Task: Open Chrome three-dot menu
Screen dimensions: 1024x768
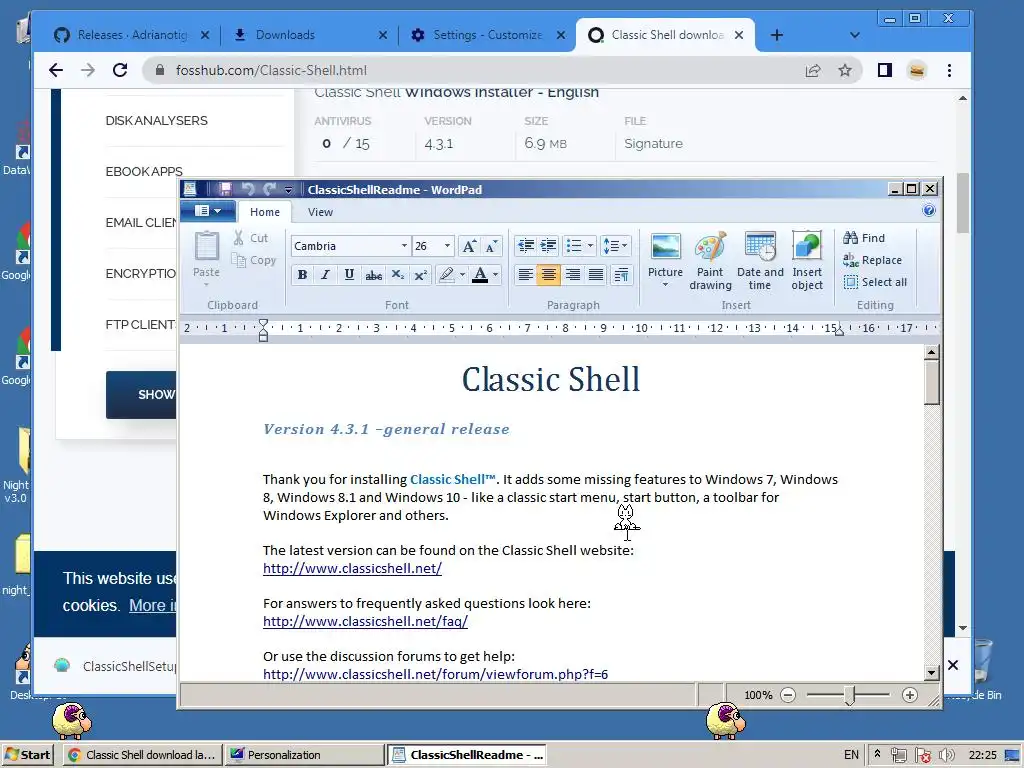Action: click(949, 70)
